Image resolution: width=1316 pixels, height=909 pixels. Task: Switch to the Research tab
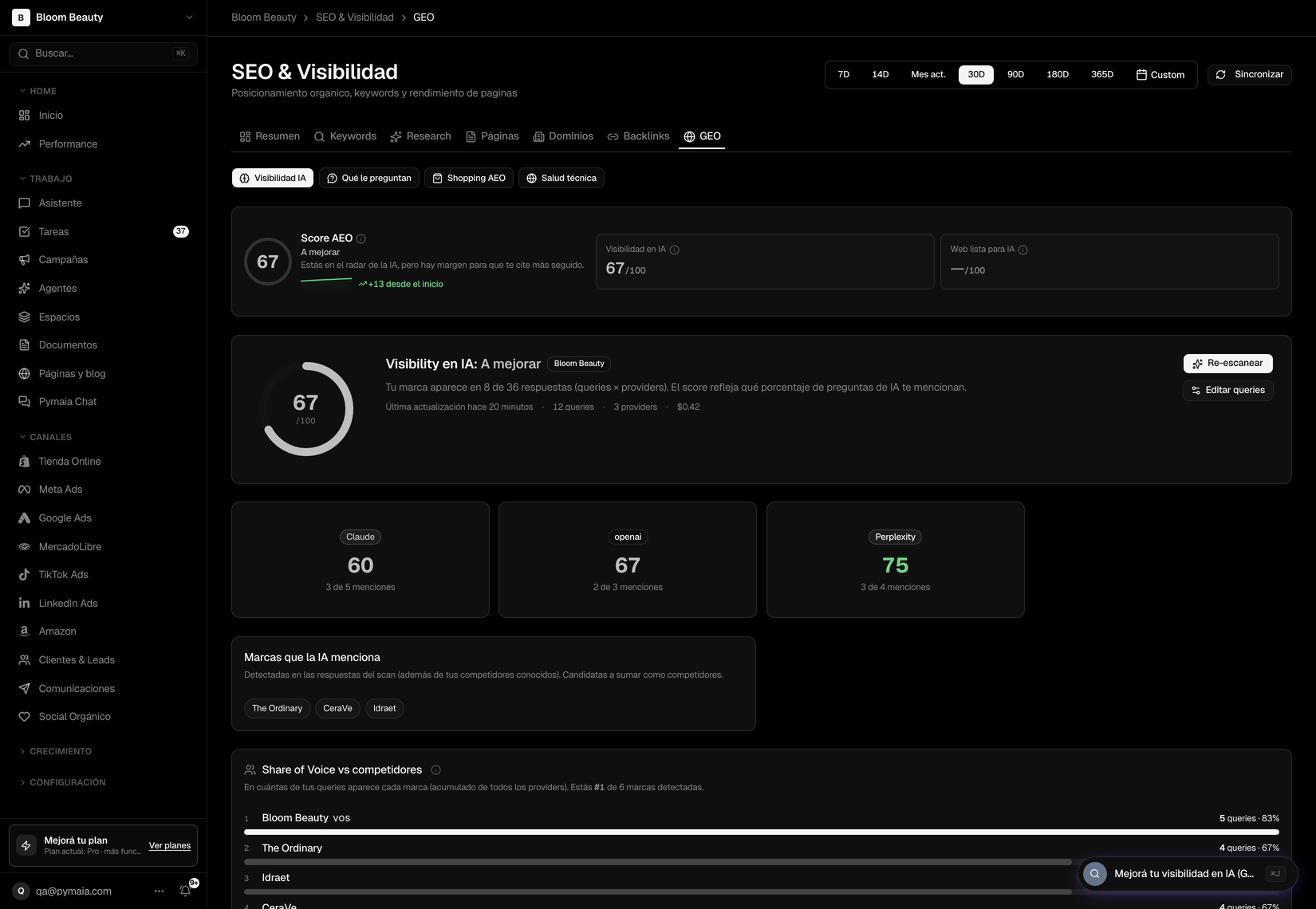pos(420,136)
